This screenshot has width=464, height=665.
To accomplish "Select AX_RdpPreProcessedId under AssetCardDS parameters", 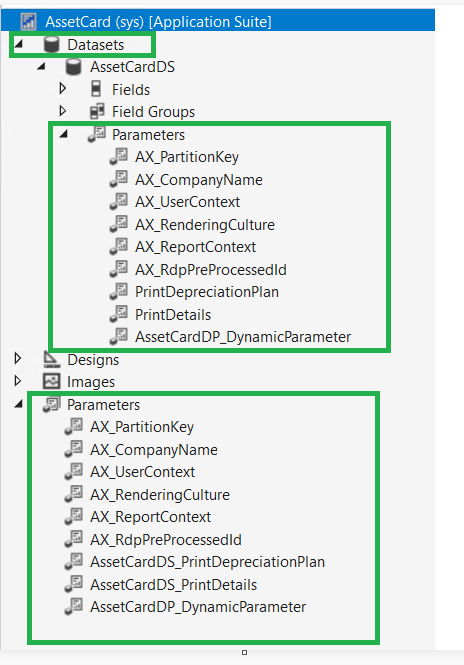I will (210, 270).
